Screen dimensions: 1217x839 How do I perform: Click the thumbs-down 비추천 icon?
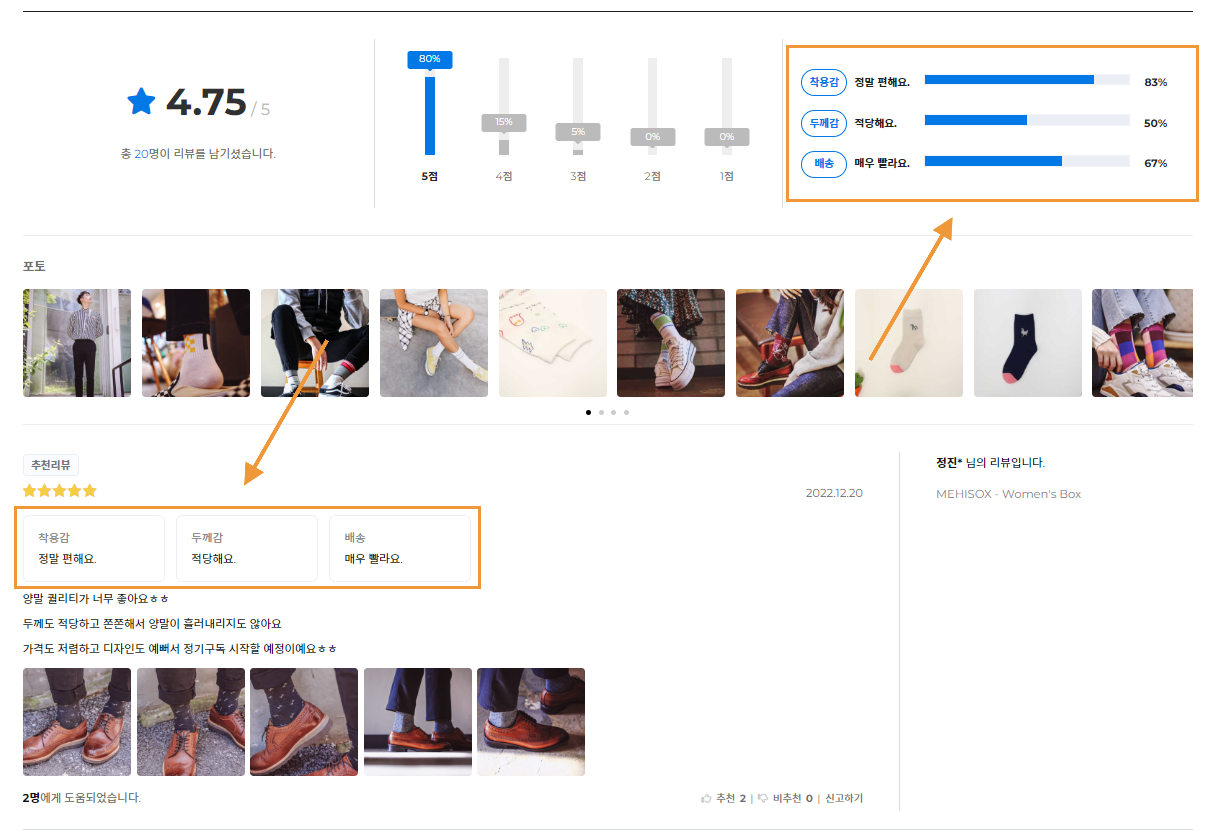point(763,798)
